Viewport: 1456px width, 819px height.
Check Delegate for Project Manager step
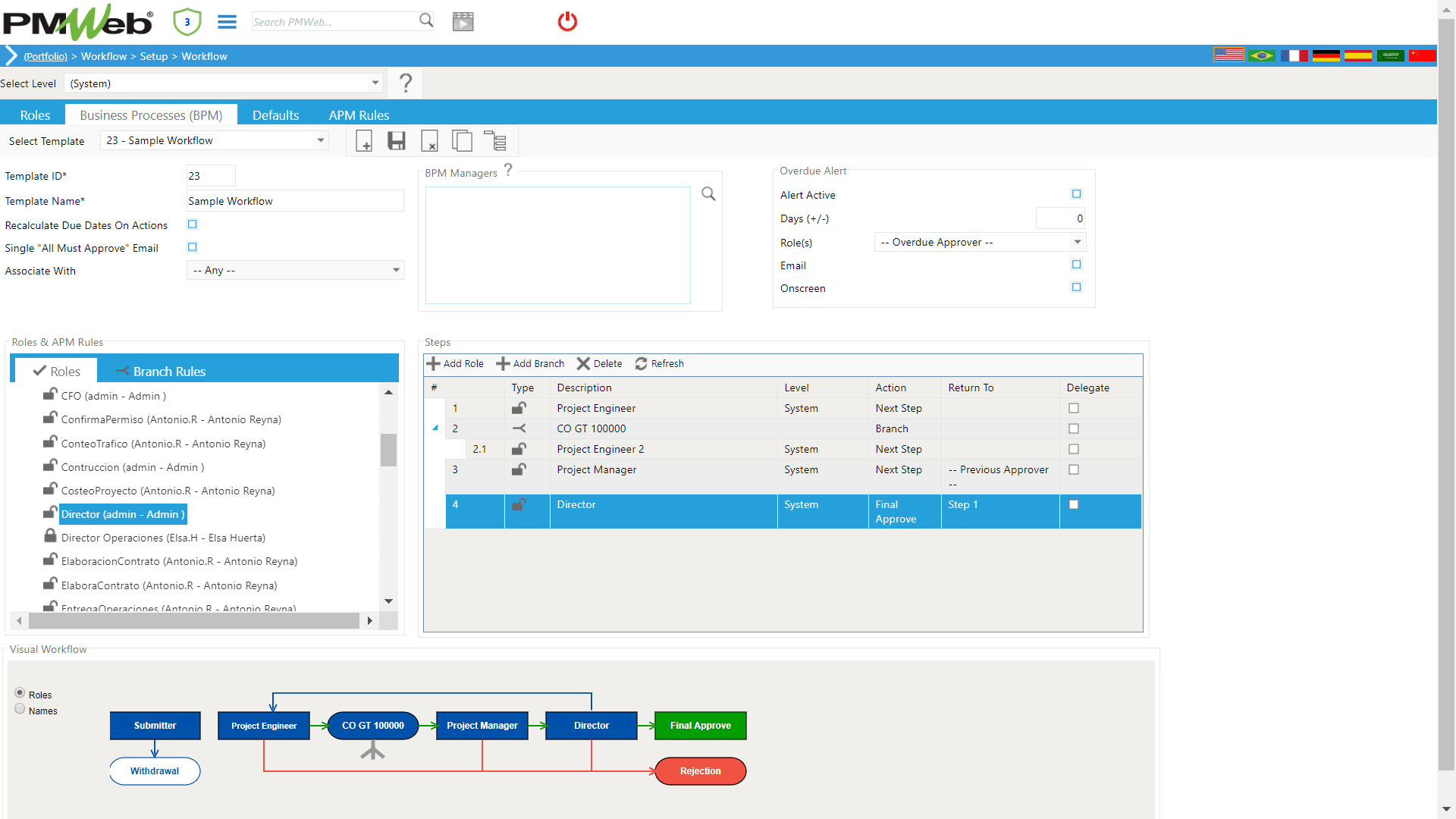tap(1074, 469)
